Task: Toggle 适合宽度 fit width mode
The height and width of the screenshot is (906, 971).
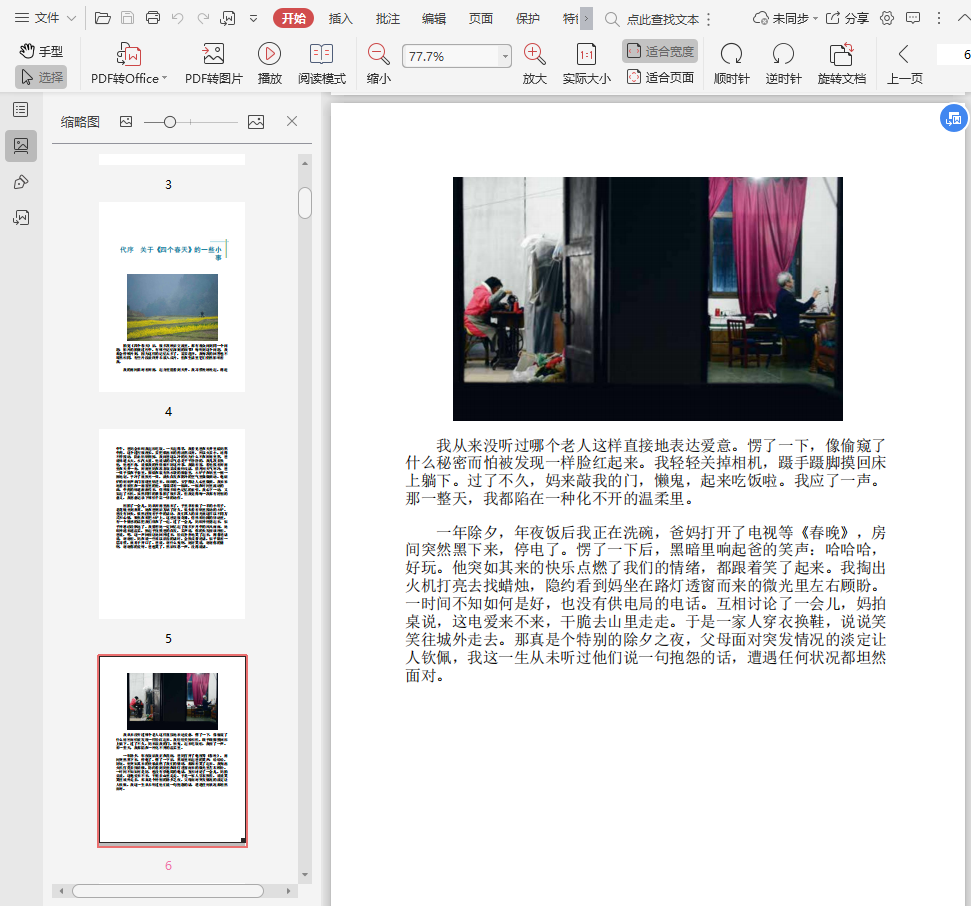Action: click(659, 51)
